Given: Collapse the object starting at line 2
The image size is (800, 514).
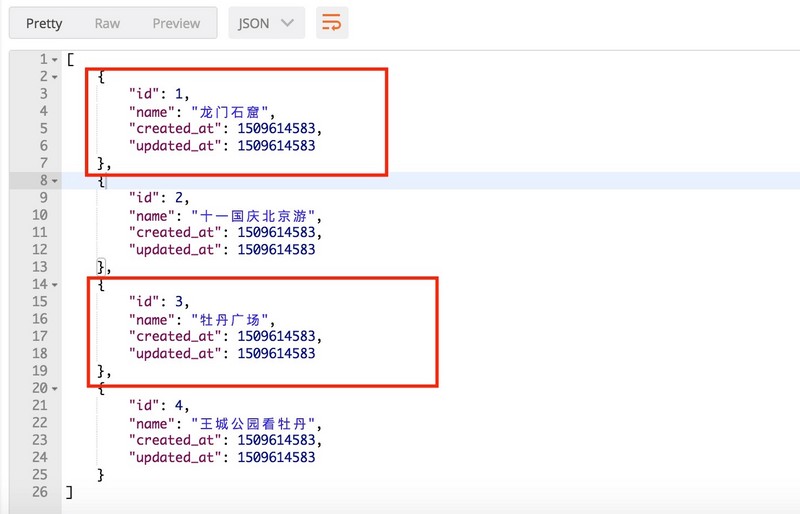Looking at the screenshot, I should coord(55,77).
